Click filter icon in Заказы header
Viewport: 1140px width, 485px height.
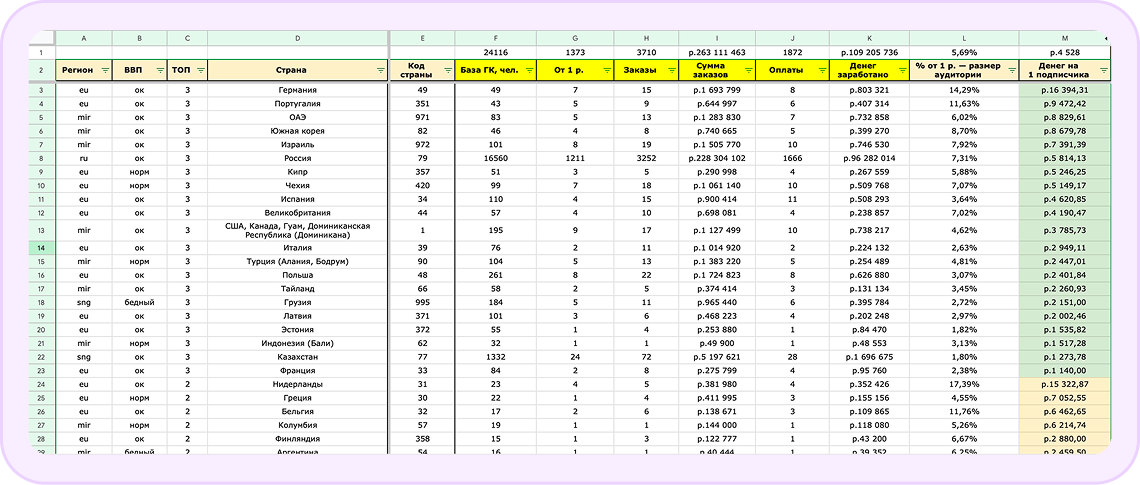[669, 71]
